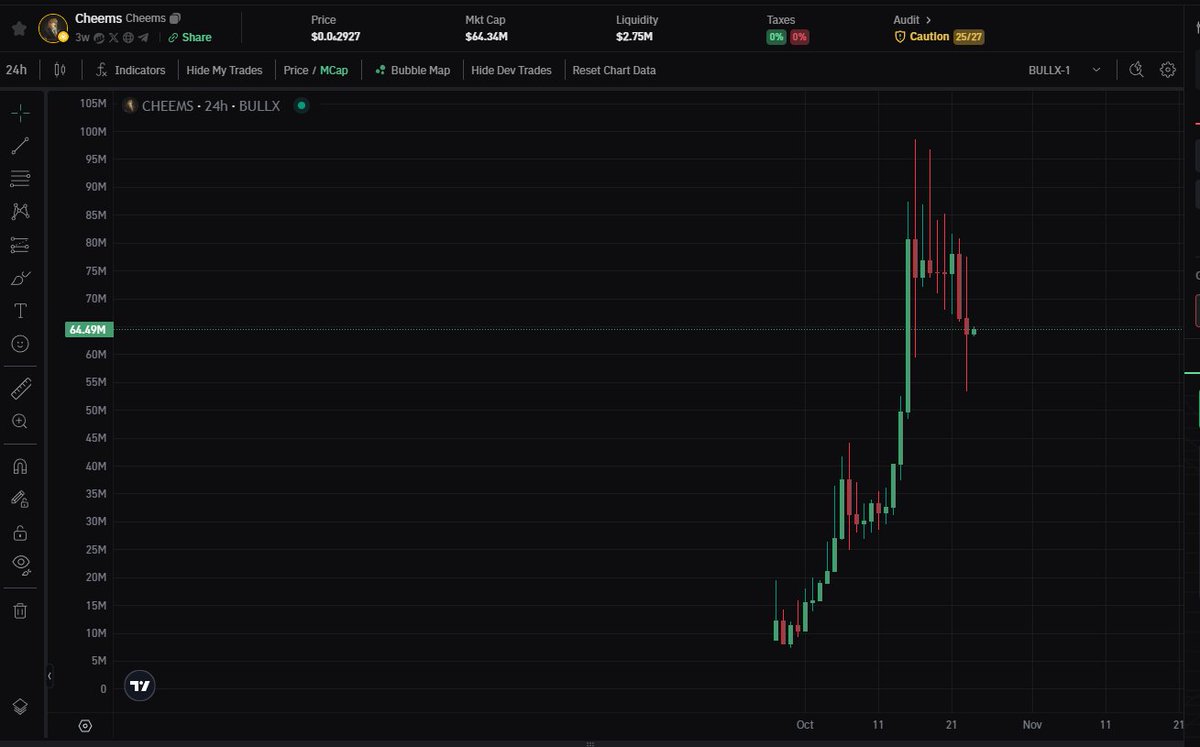Toggle visibility of all drawings
1200x747 pixels.
(20, 563)
